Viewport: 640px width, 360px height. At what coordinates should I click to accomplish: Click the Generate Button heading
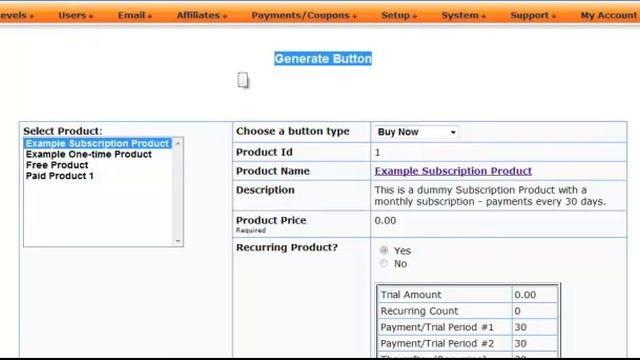323,59
